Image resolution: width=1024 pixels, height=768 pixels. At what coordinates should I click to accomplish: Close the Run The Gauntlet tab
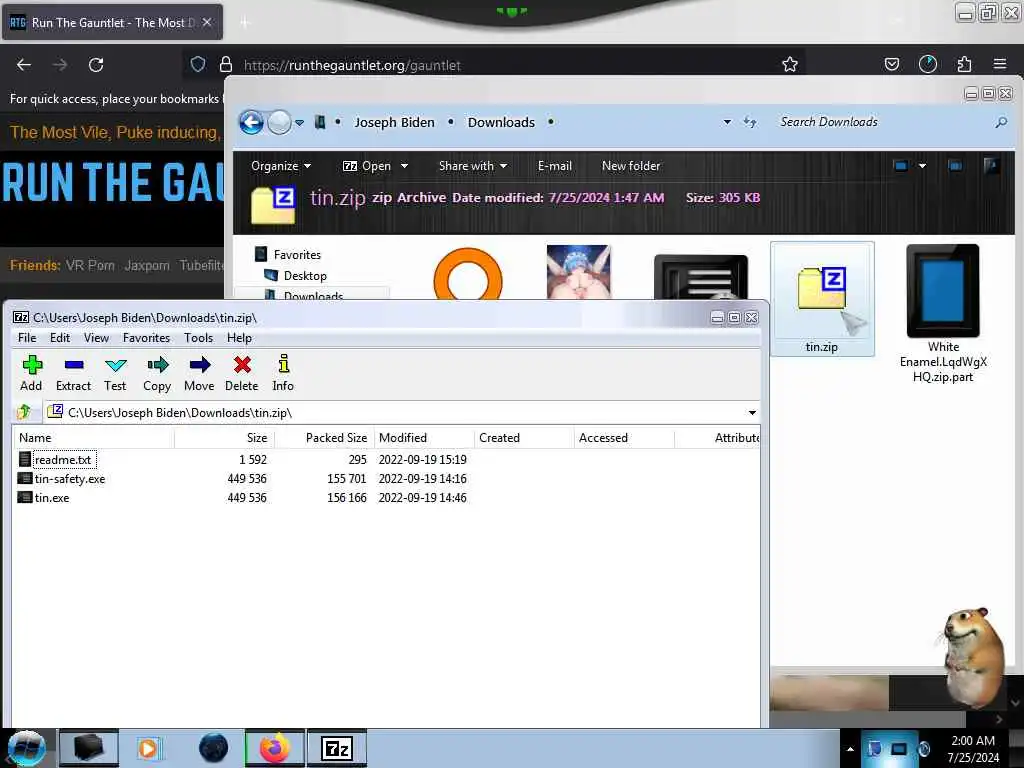(206, 22)
